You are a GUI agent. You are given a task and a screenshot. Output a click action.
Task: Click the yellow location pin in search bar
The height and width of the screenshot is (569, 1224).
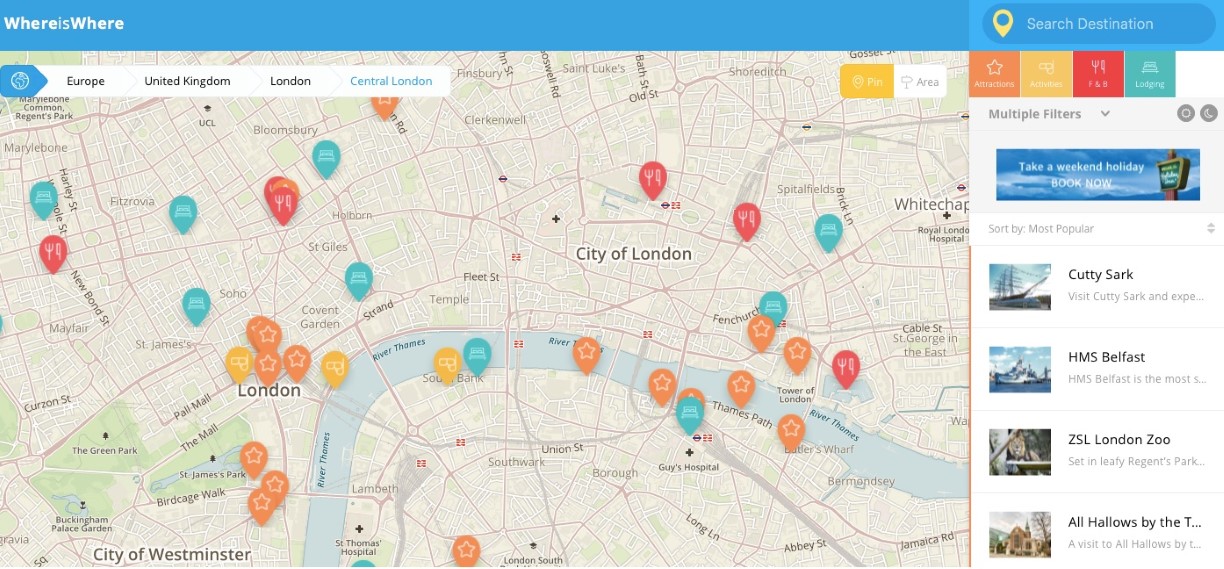point(1002,24)
